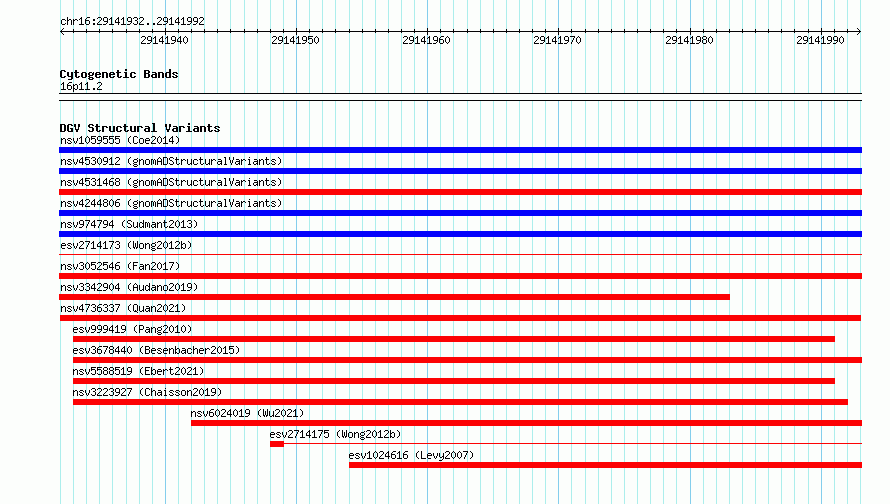Click the red bar under nsv3052546
Image resolution: width=890 pixels, height=504 pixels.
pyautogui.click(x=460, y=276)
